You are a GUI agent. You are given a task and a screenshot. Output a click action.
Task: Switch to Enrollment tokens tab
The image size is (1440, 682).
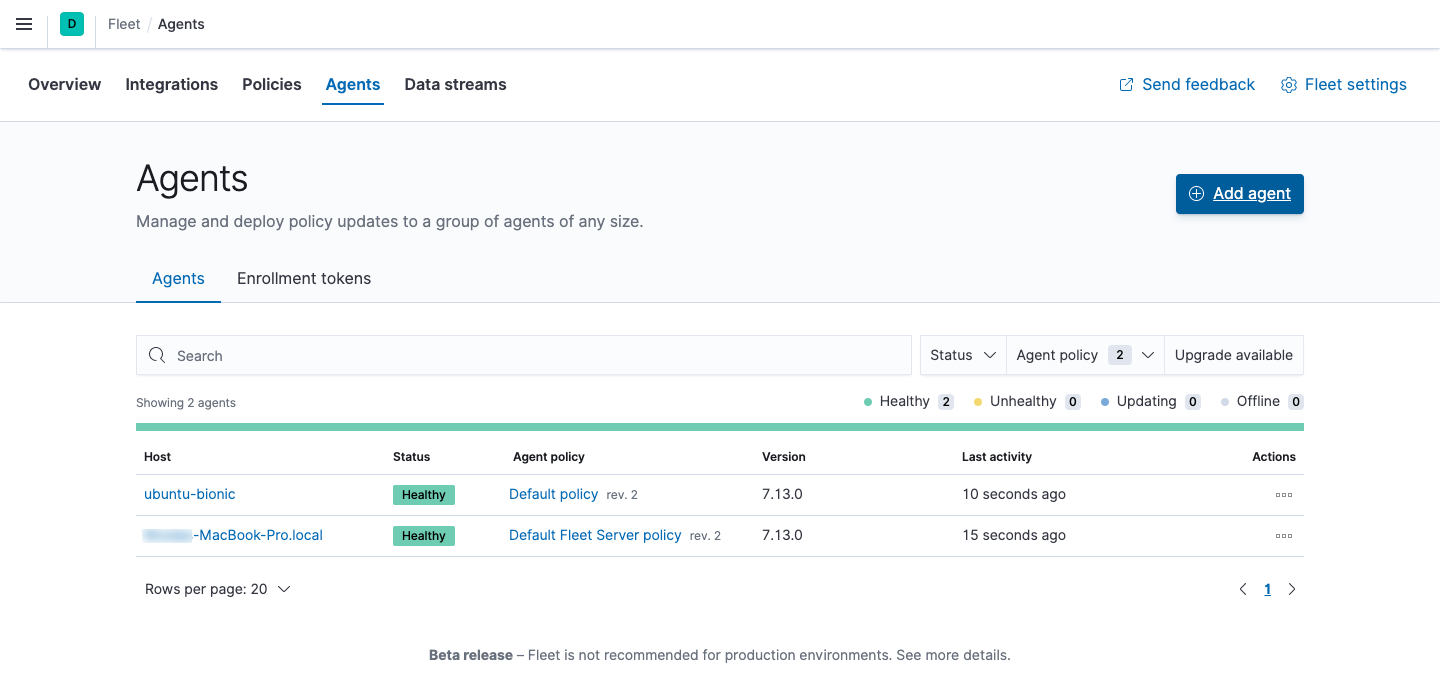pos(304,279)
